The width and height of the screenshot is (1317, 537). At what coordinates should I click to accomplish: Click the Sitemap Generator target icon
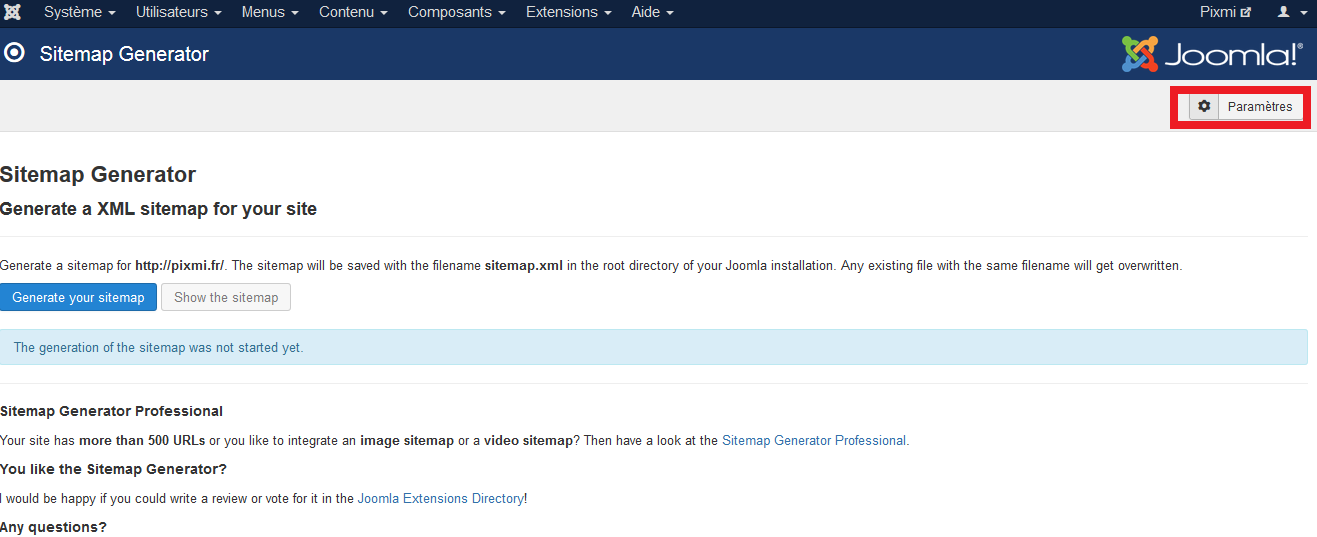click(x=15, y=53)
